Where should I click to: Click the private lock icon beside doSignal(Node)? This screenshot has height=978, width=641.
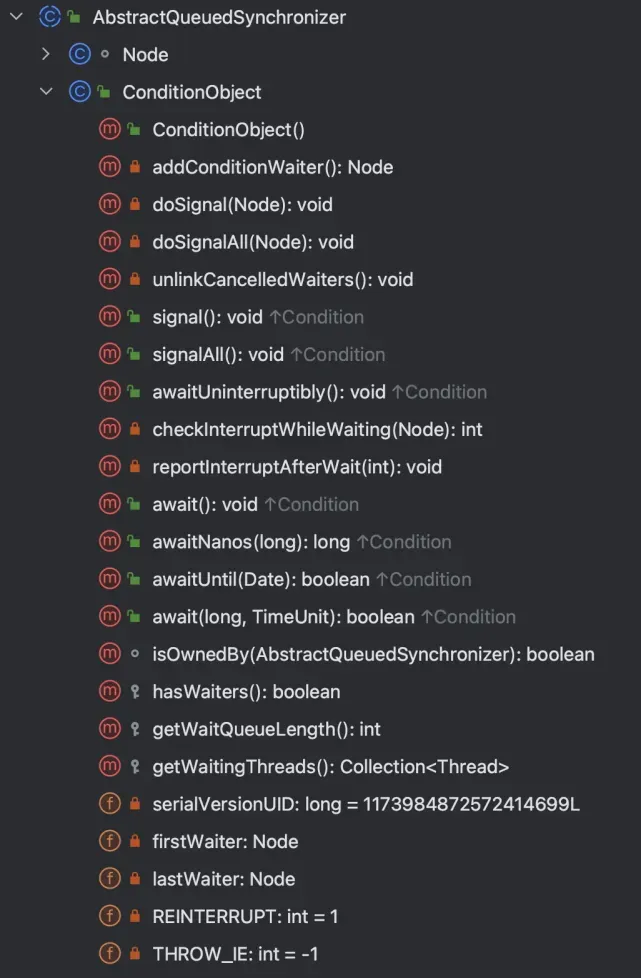coord(135,205)
